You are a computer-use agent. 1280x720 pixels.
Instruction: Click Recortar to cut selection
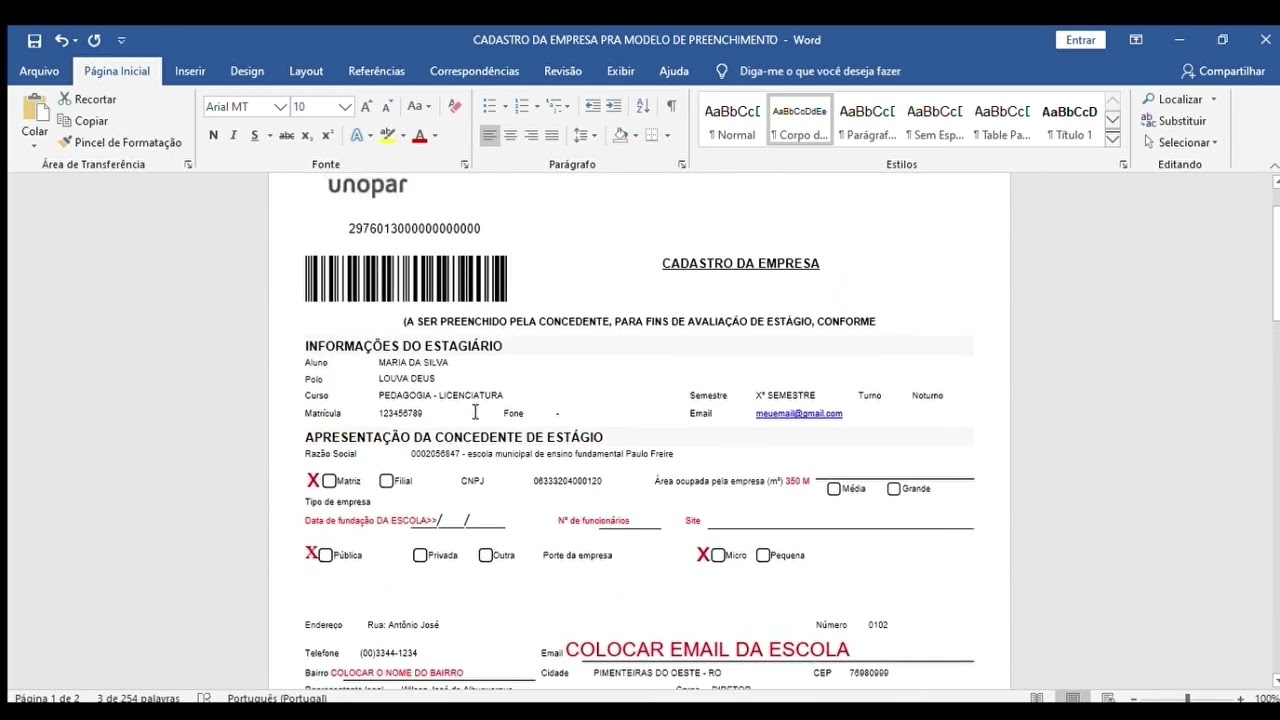point(87,99)
